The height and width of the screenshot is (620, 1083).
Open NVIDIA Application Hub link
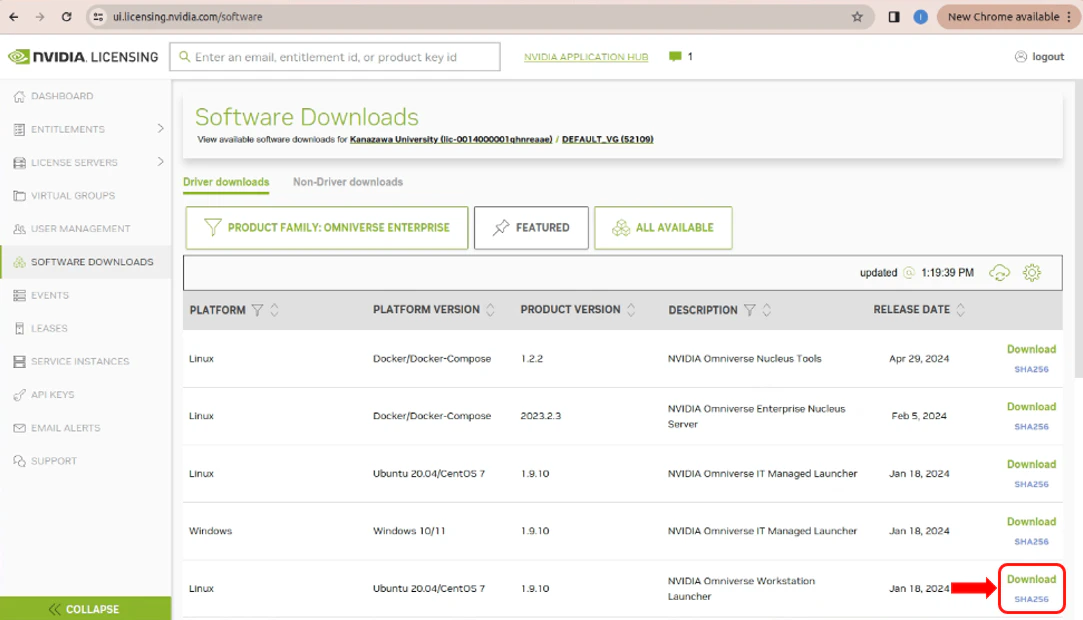click(x=586, y=57)
